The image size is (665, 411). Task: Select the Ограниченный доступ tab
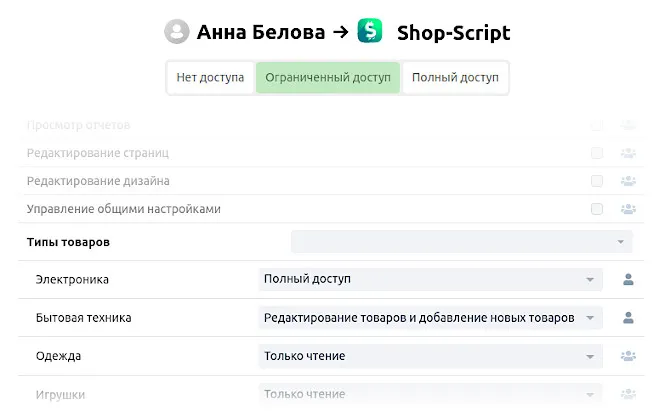tap(328, 78)
